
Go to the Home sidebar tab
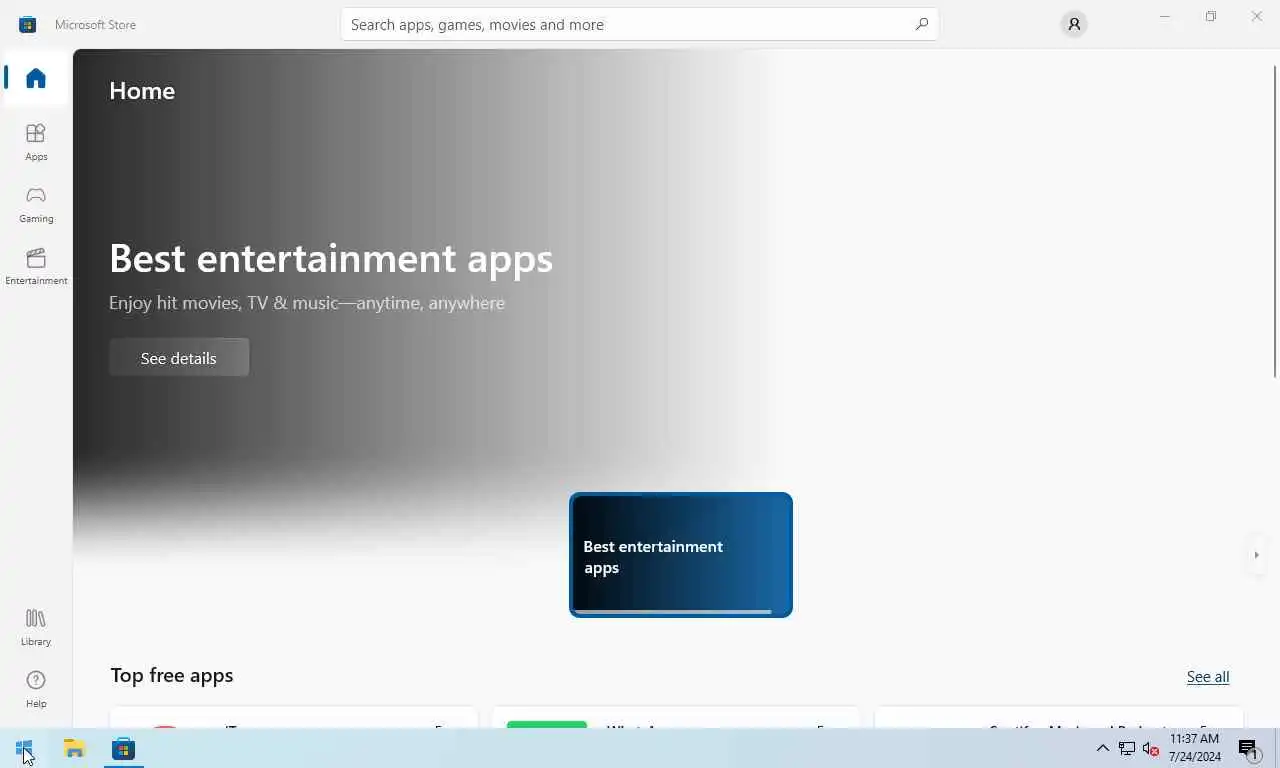pos(36,78)
